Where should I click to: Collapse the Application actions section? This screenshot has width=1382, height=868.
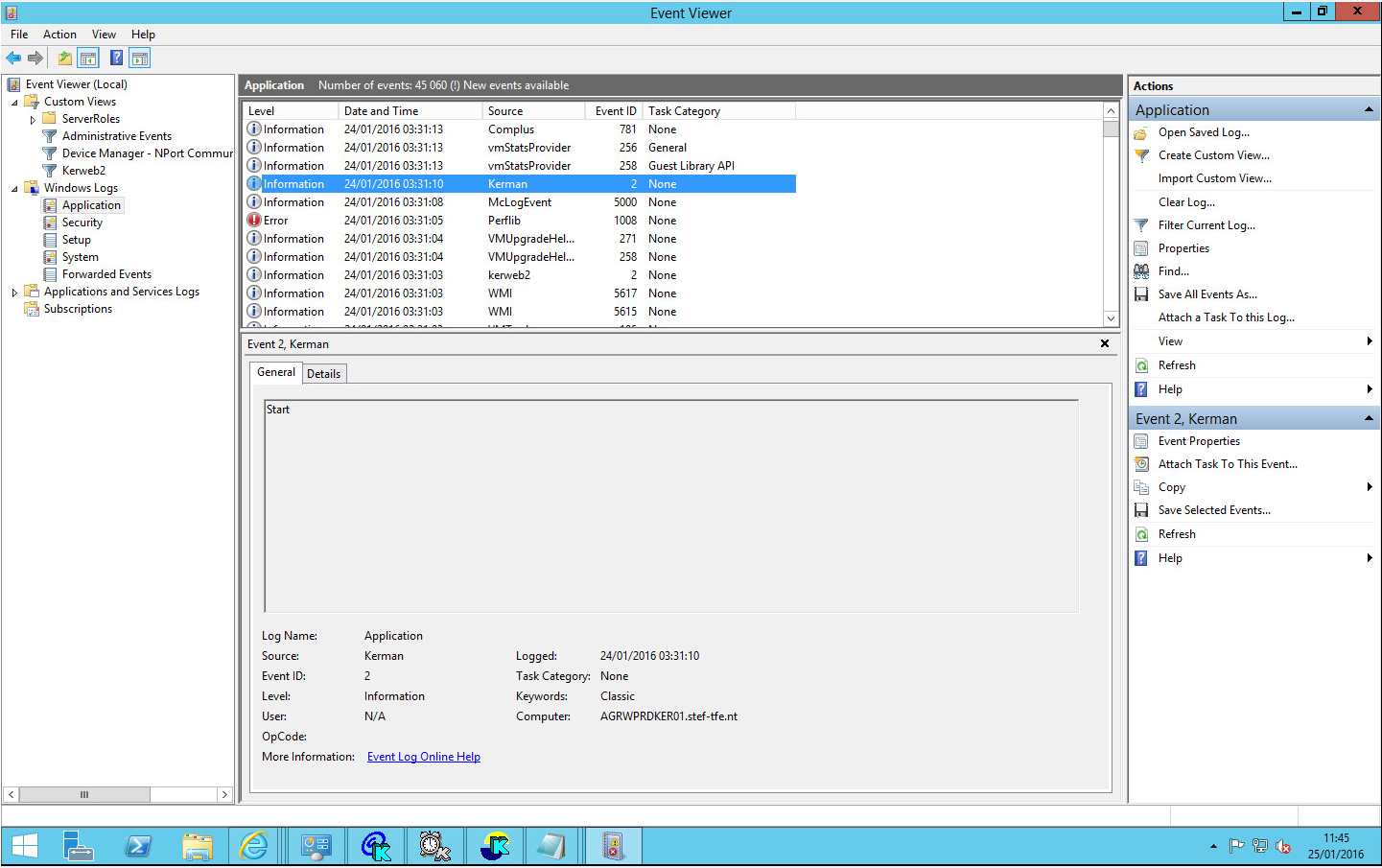coord(1369,110)
